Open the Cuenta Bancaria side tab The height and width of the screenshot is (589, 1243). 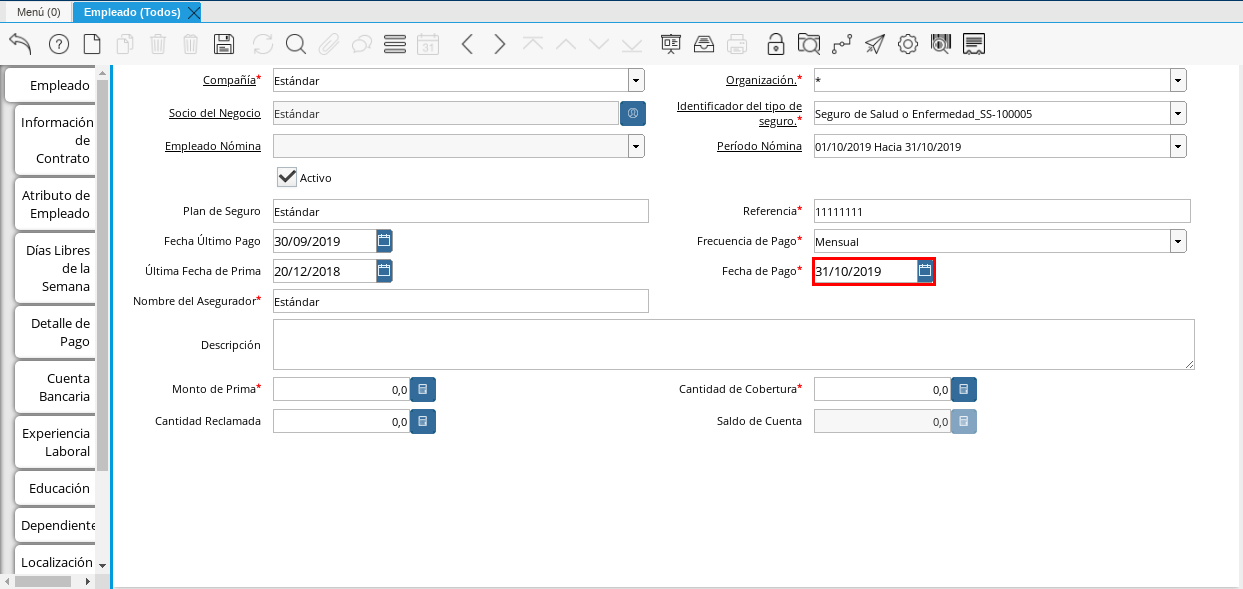point(56,388)
